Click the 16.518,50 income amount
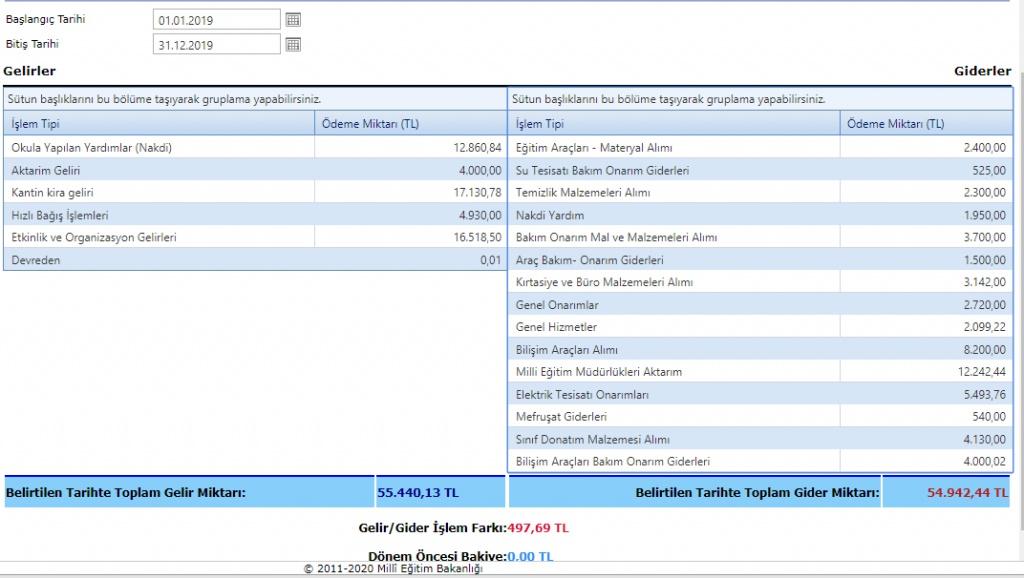Screen dimensions: 1024x578 point(477,237)
